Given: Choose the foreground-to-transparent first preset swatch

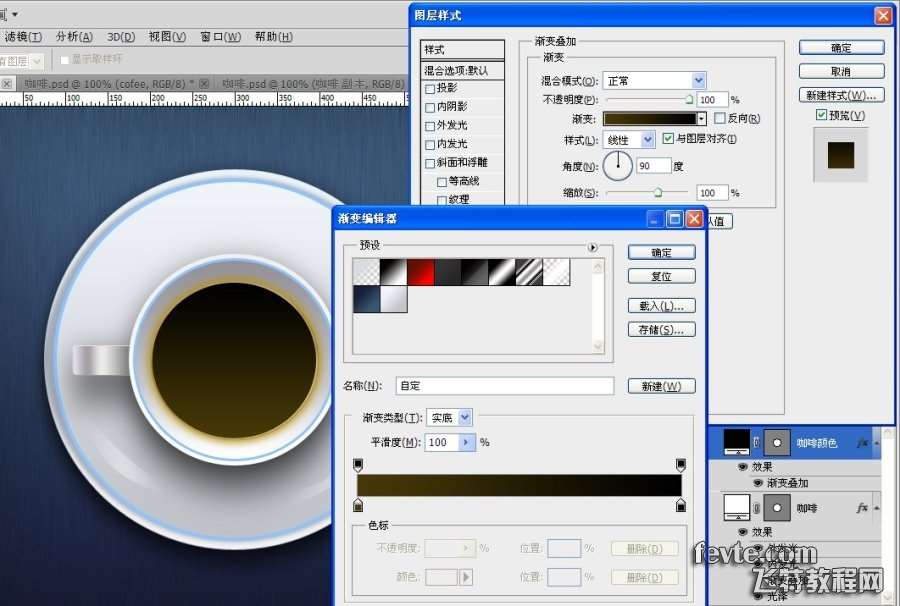Looking at the screenshot, I should [366, 272].
